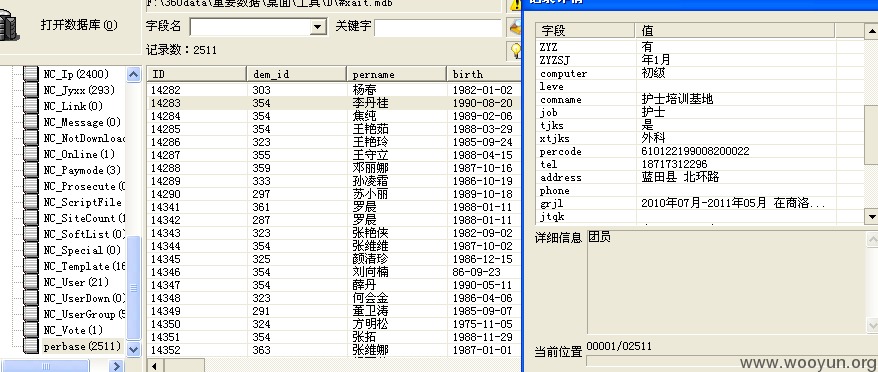Select the tel field row in details
Image resolution: width=878 pixels, height=372 pixels.
tap(700, 165)
